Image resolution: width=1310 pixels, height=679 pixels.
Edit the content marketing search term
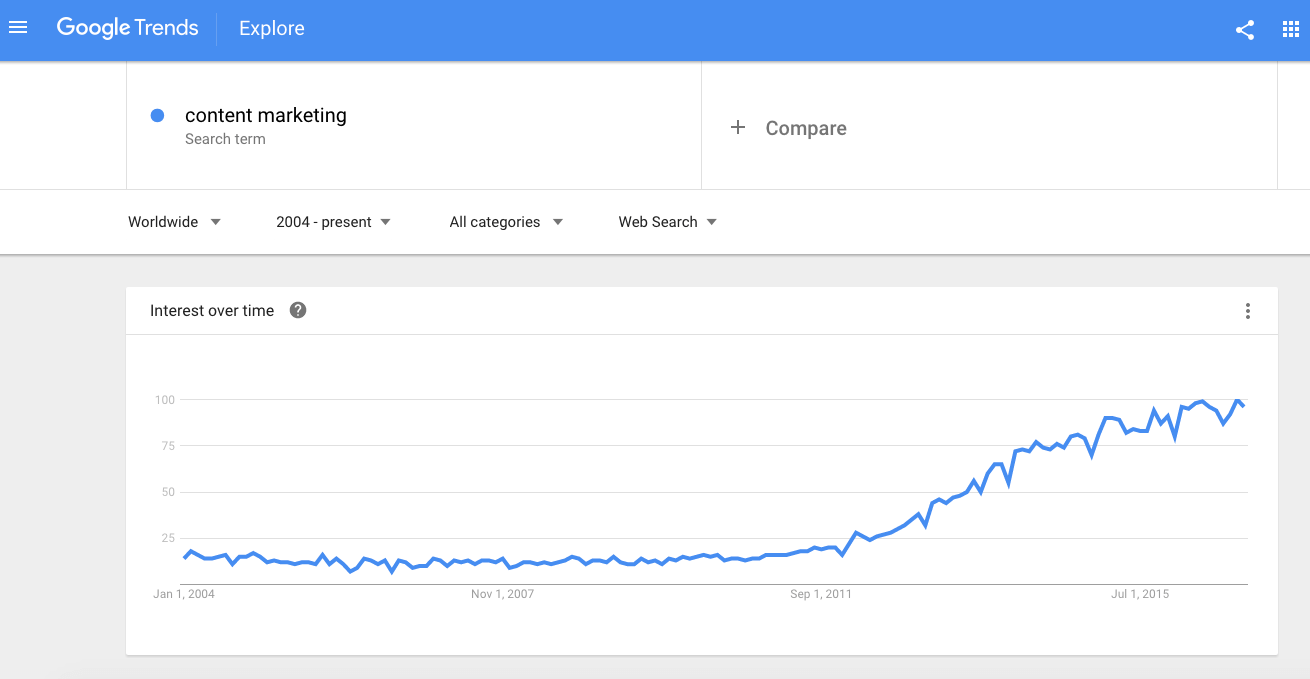coord(266,116)
